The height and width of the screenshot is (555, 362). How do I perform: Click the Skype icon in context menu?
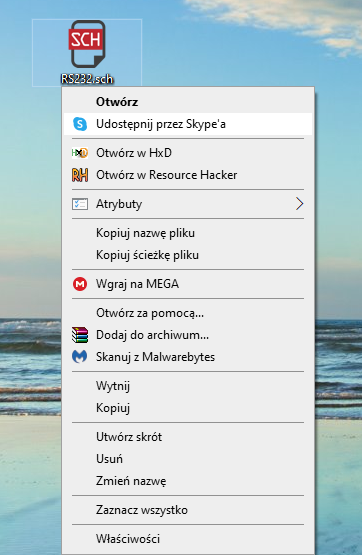[80, 124]
